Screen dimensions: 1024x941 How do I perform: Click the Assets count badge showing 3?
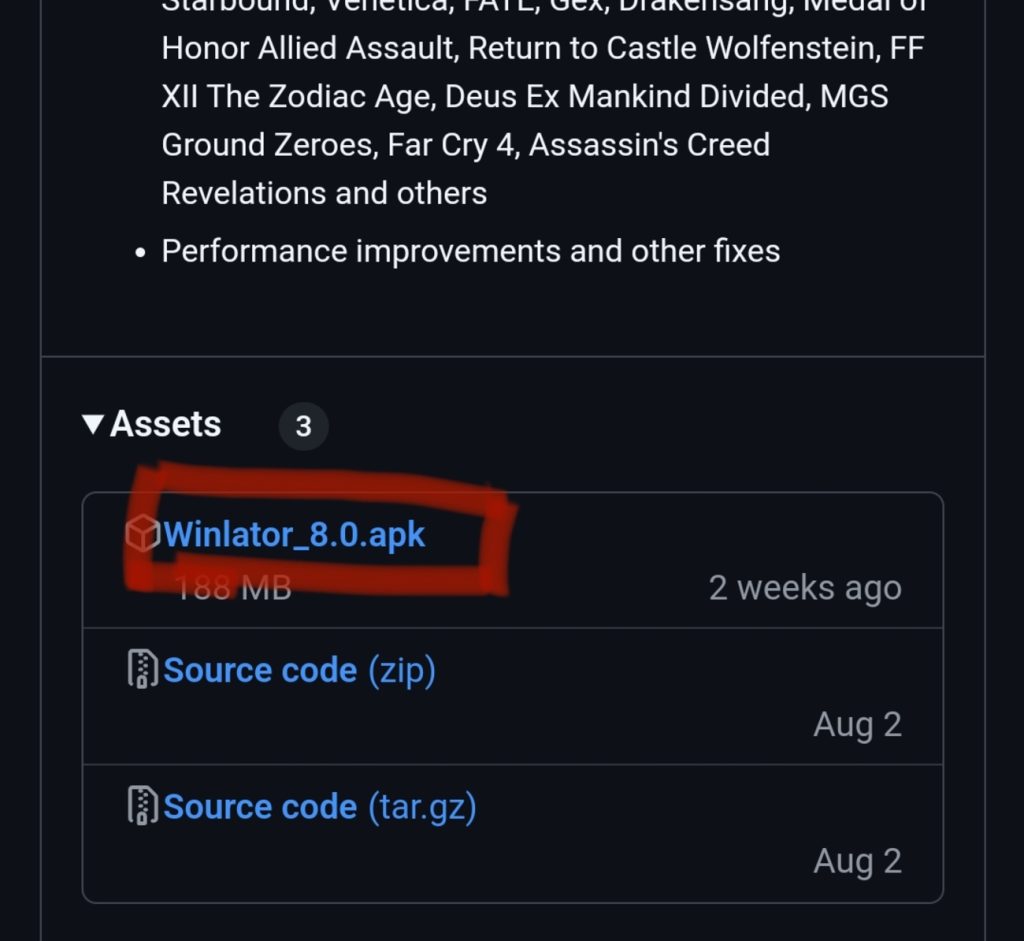click(303, 427)
